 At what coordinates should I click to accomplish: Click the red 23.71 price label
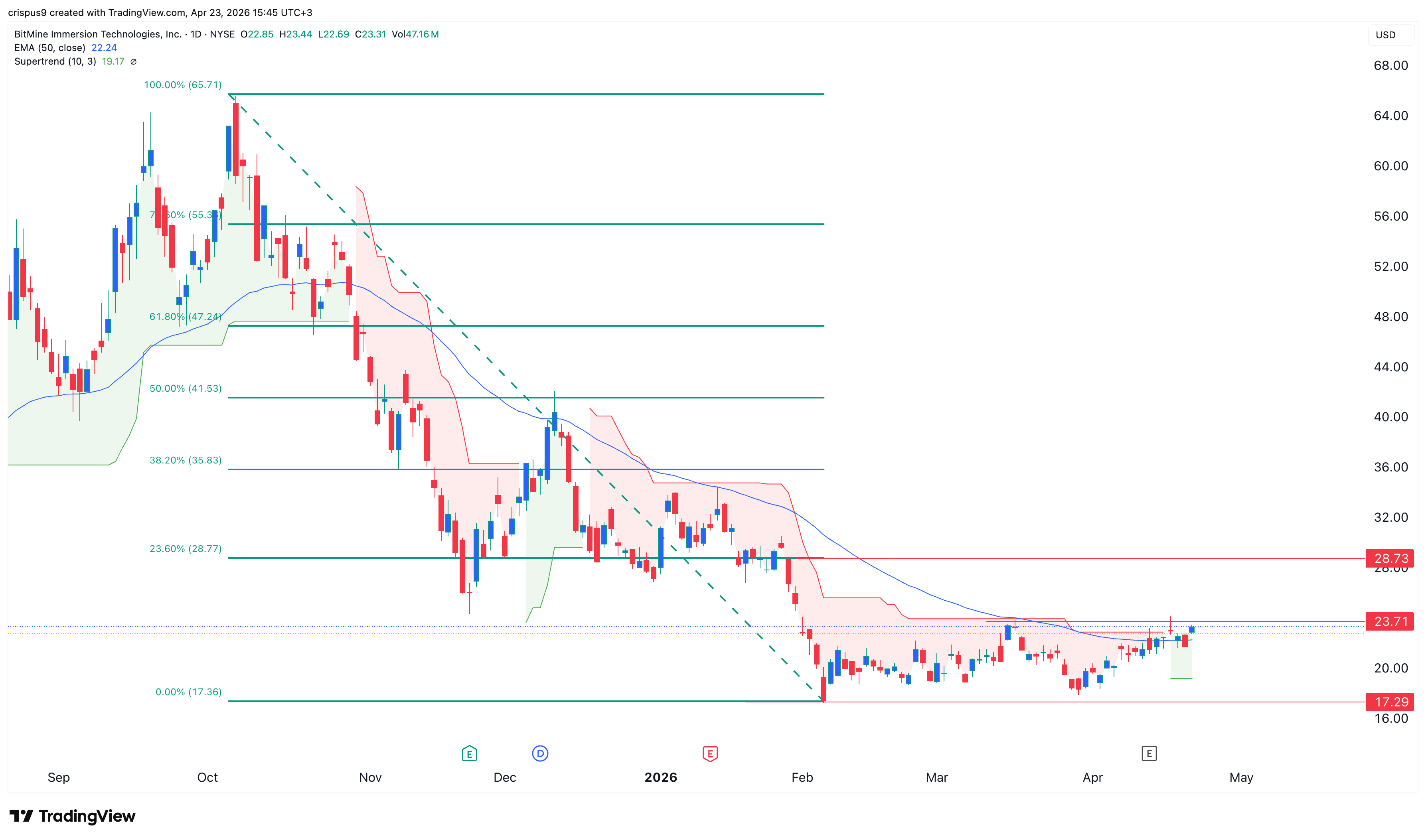point(1390,621)
